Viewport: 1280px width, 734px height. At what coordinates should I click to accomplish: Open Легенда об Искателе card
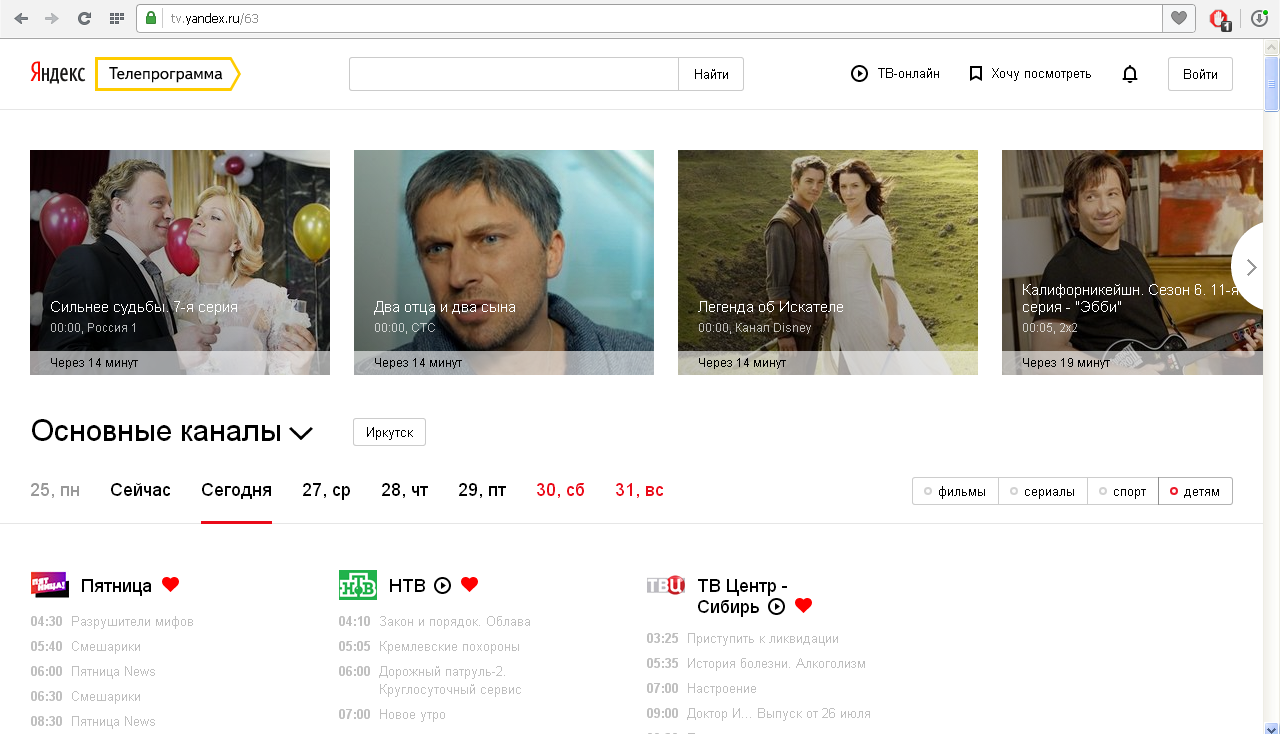coord(828,262)
